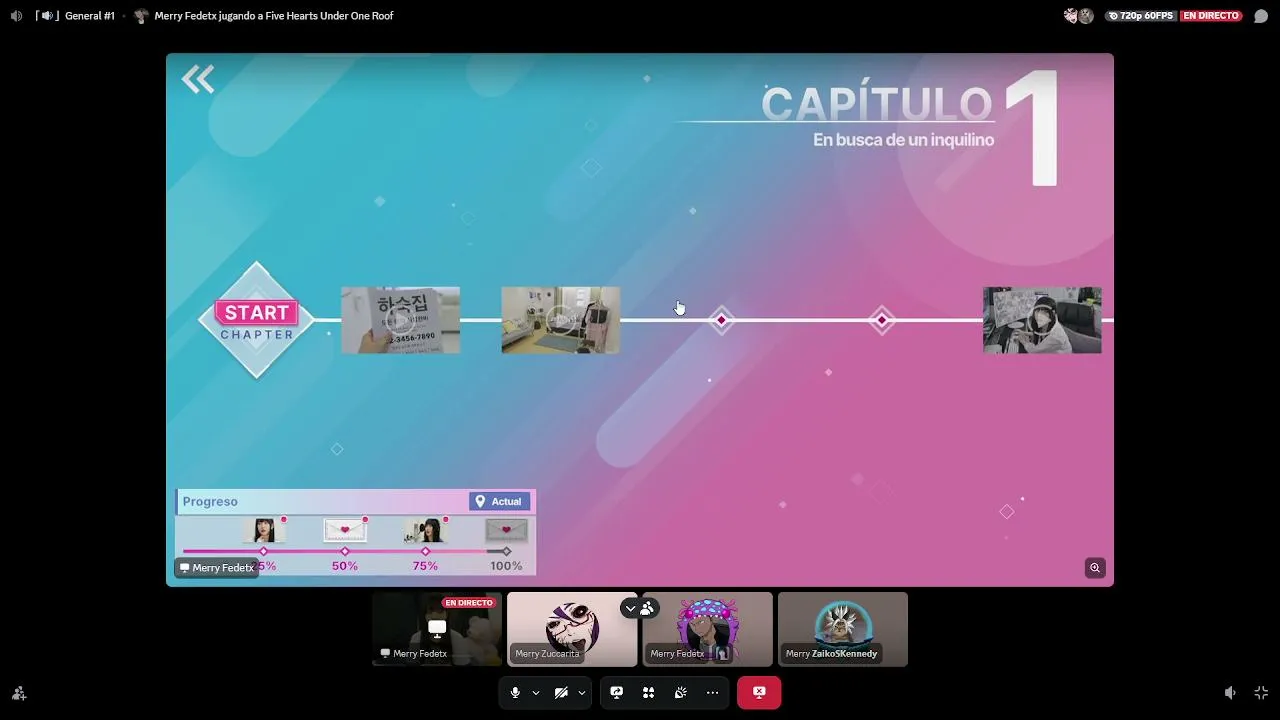1280x720 pixels.
Task: Open the Korean flyer scene thumbnail
Action: pyautogui.click(x=400, y=320)
